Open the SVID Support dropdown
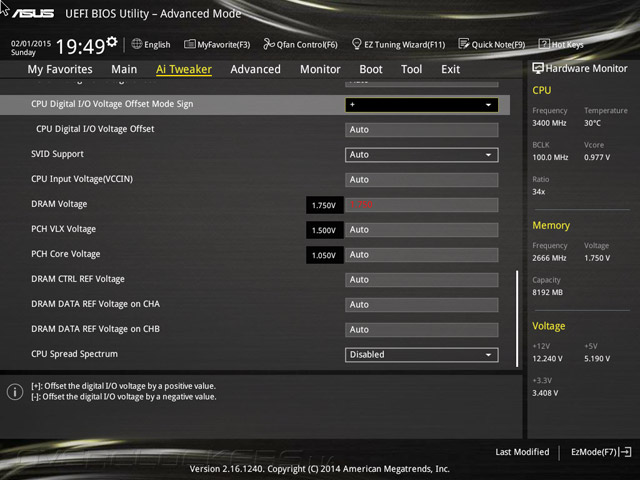 (x=422, y=155)
